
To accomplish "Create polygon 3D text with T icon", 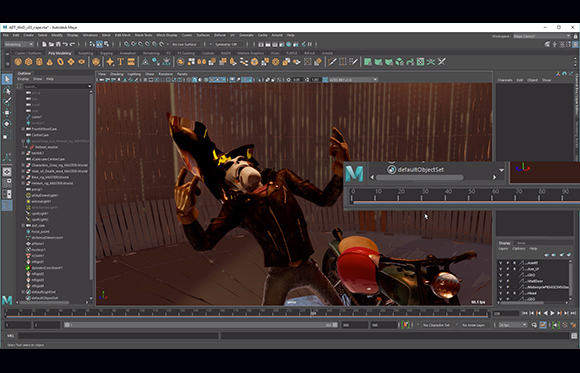I will coord(120,62).
